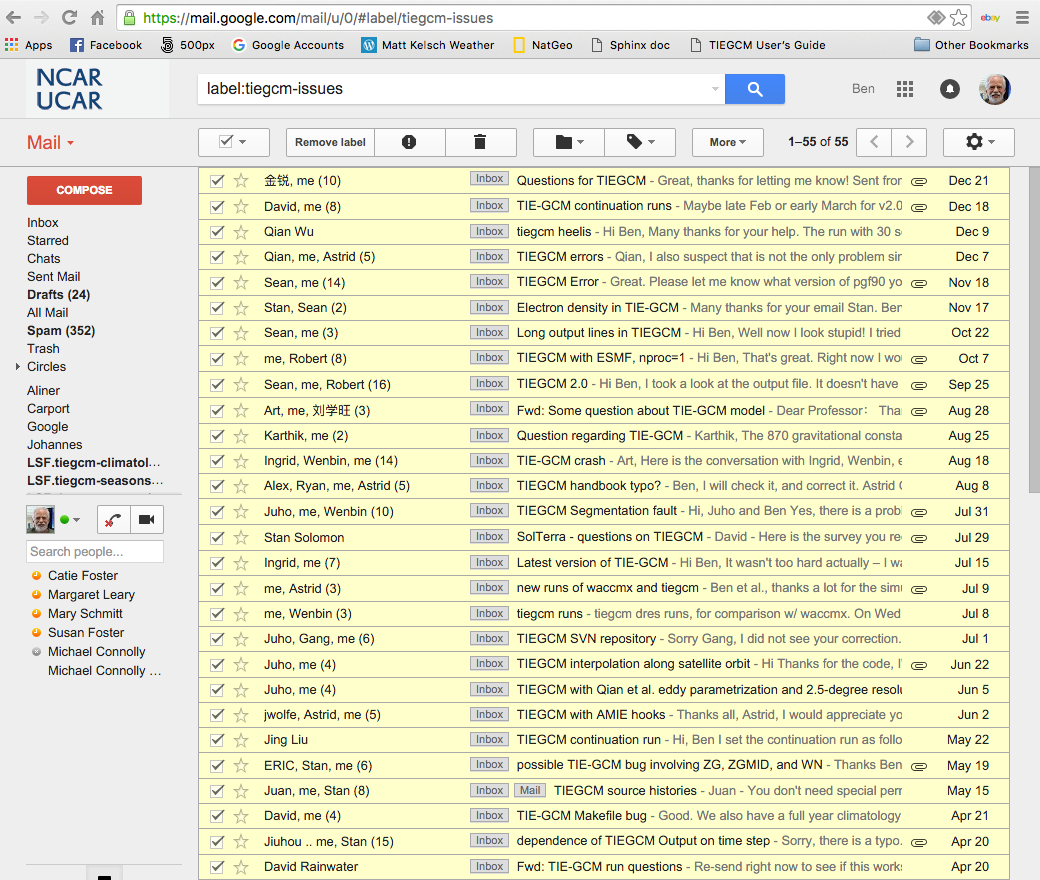Viewport: 1040px width, 880px height.
Task: Open the Google apps grid
Action: point(905,89)
